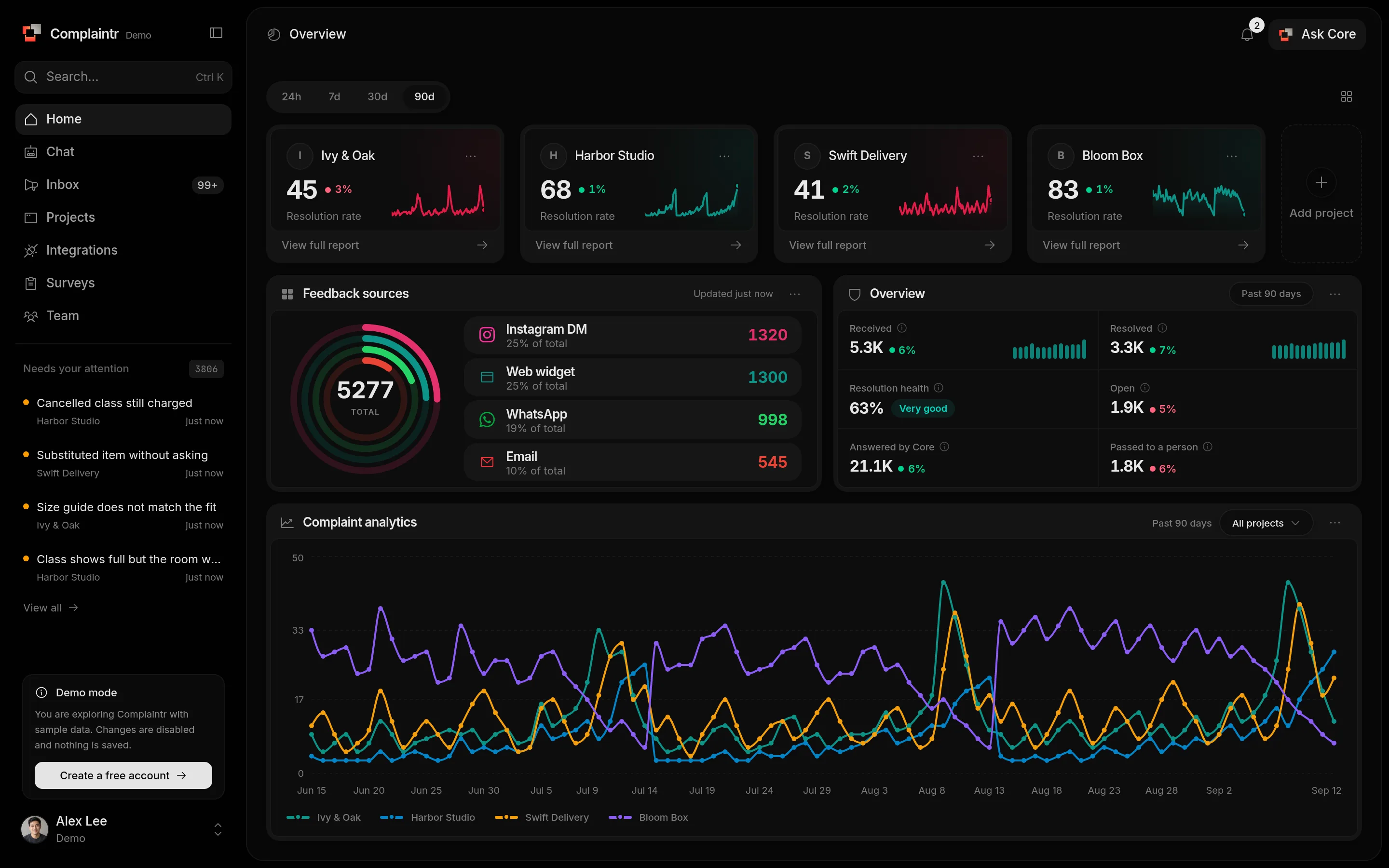Focus the Search field
Image resolution: width=1389 pixels, height=868 pixels.
point(123,77)
